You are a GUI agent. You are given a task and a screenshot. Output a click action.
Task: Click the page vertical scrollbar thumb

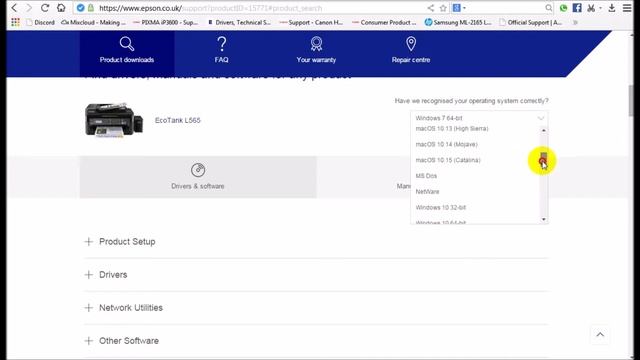(x=631, y=100)
